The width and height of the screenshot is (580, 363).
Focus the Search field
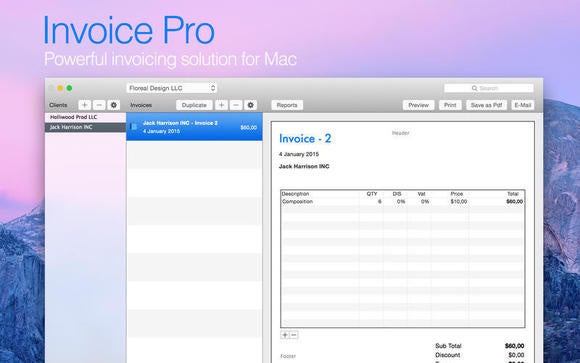pyautogui.click(x=489, y=88)
